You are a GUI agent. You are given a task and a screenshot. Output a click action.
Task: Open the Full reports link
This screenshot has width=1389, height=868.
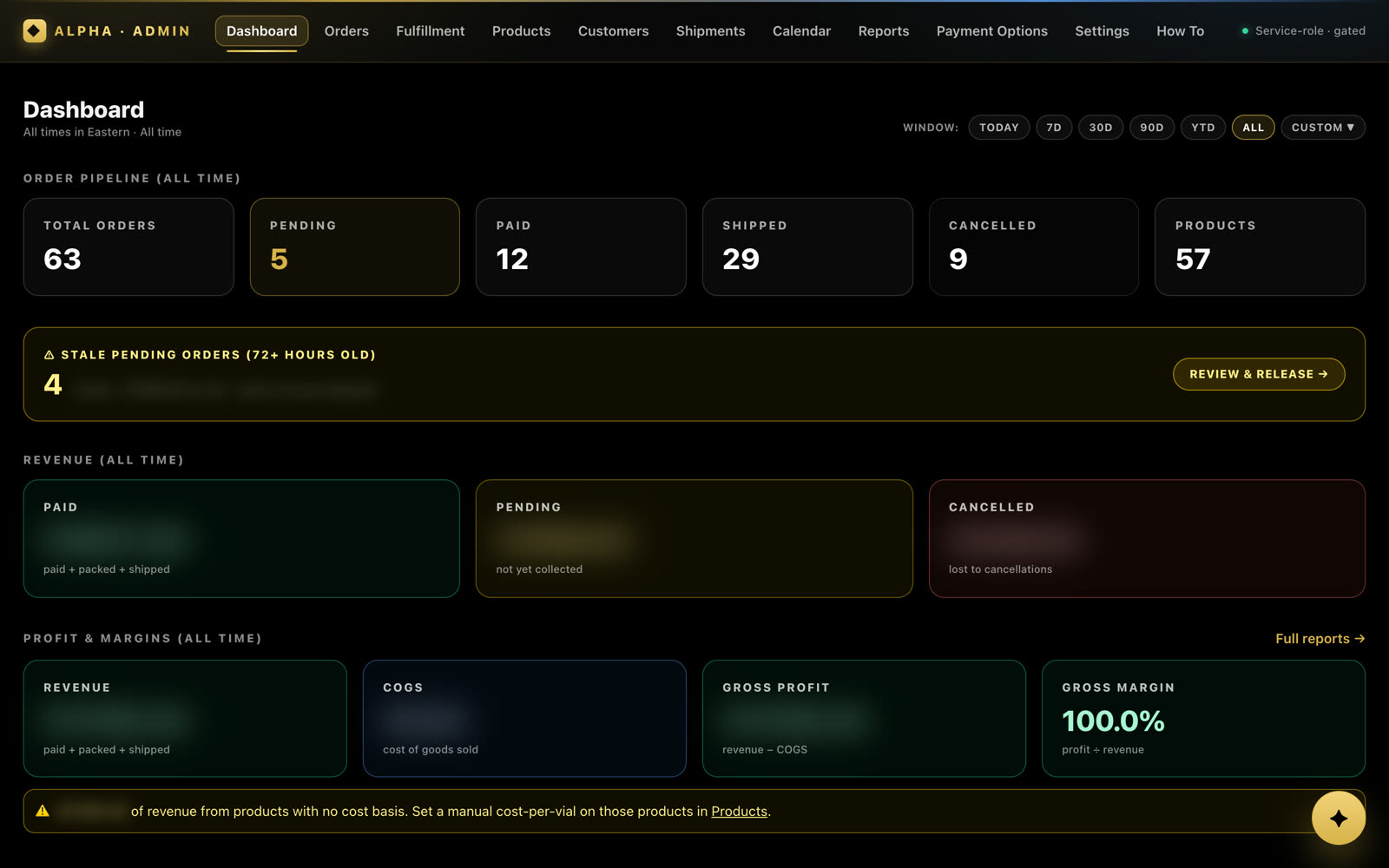tap(1320, 639)
